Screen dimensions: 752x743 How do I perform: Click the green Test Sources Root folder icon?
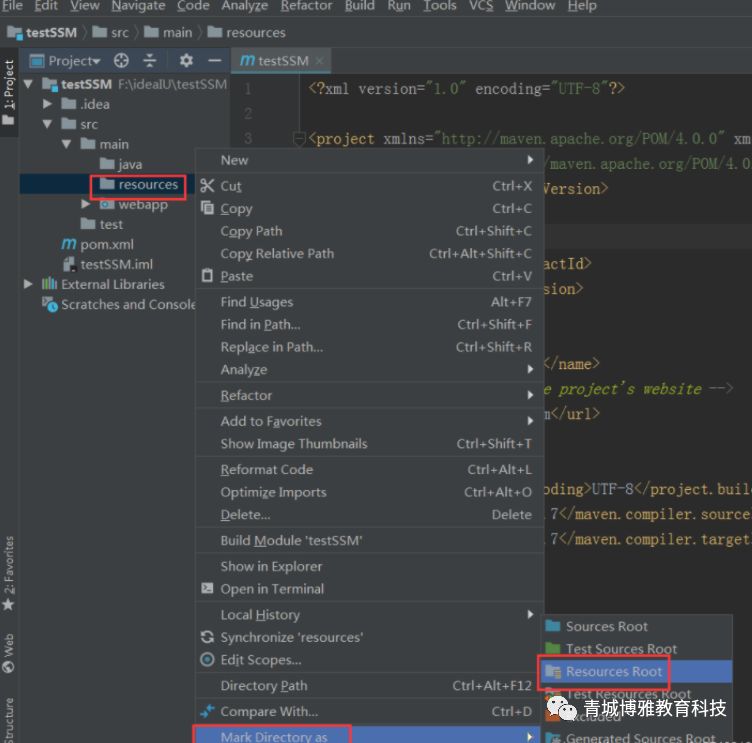(x=553, y=649)
